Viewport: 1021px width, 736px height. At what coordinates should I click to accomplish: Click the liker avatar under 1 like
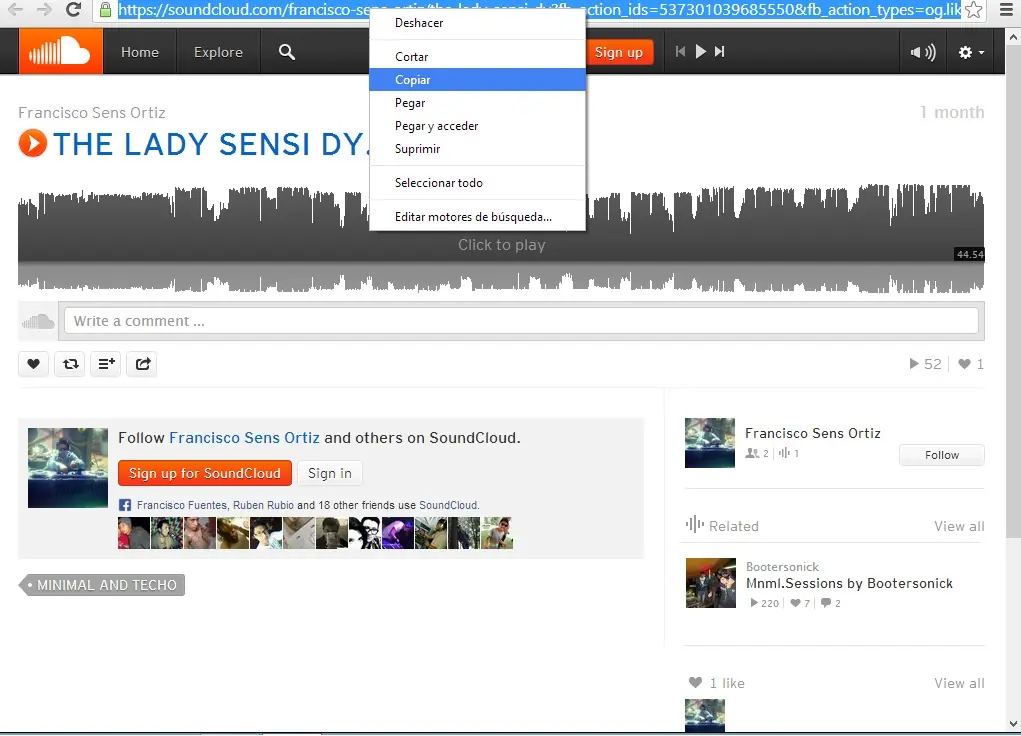point(705,715)
